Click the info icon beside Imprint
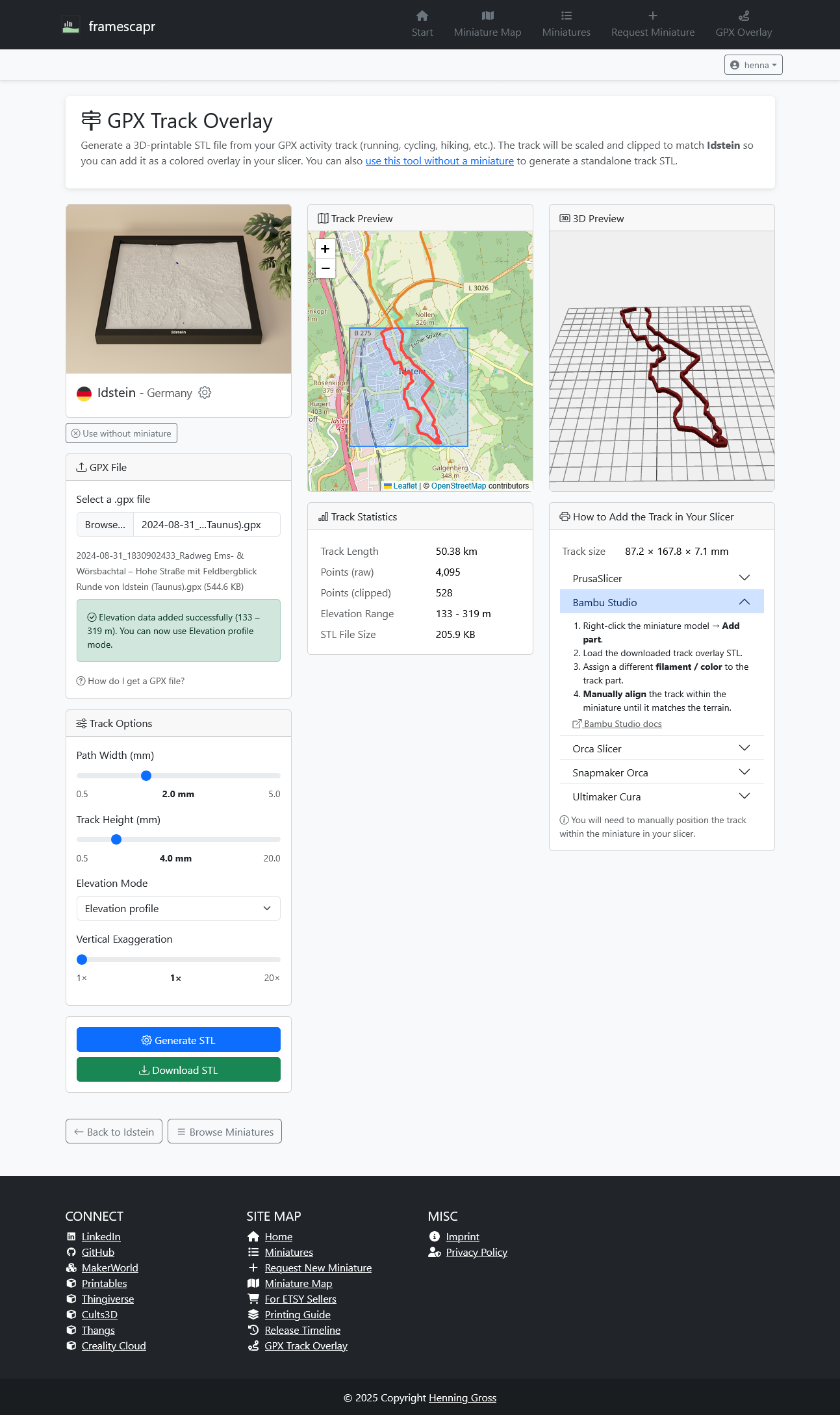This screenshot has height=1415, width=840. pyautogui.click(x=435, y=1236)
